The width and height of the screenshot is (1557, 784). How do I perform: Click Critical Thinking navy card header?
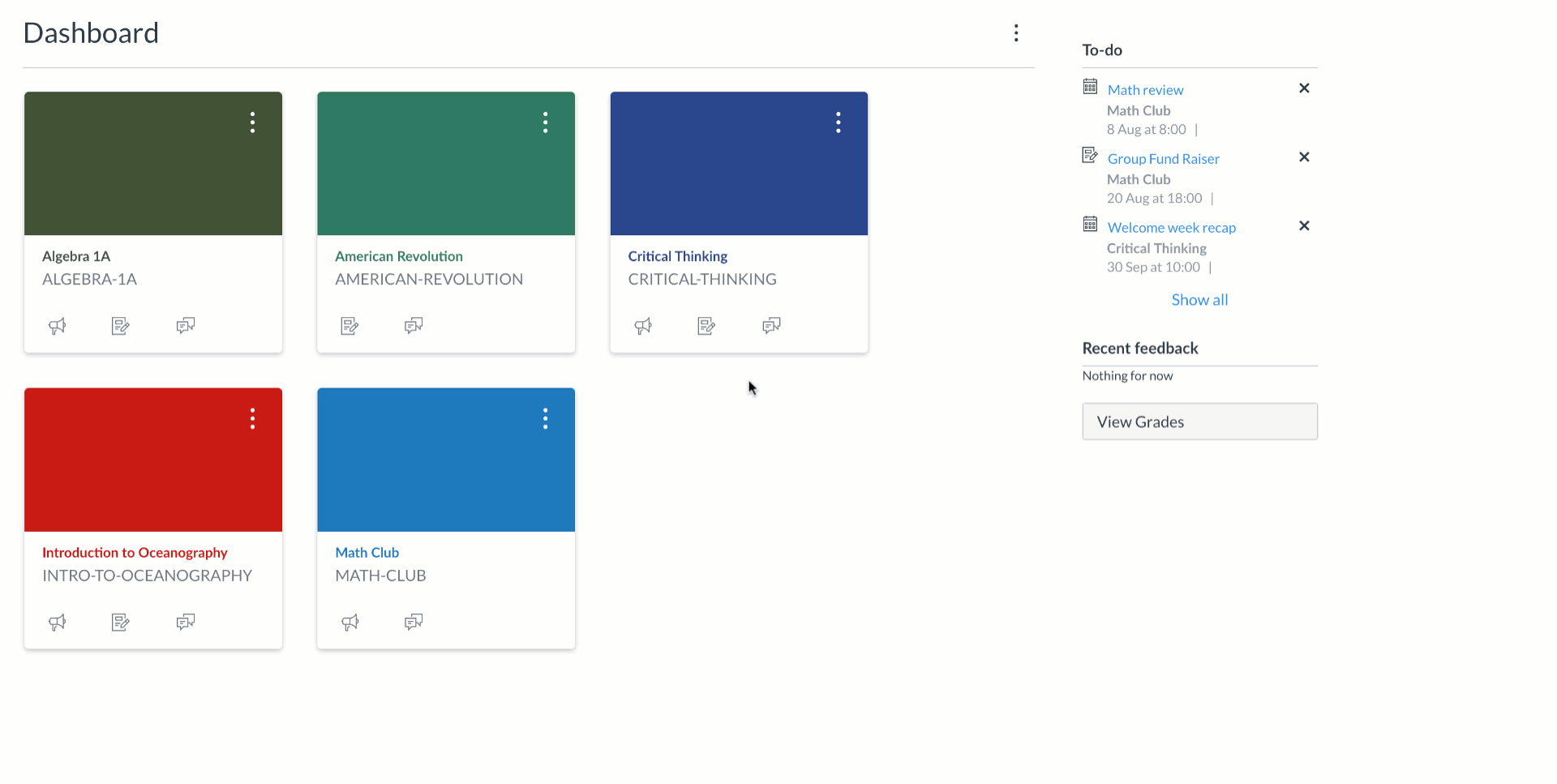pyautogui.click(x=739, y=164)
